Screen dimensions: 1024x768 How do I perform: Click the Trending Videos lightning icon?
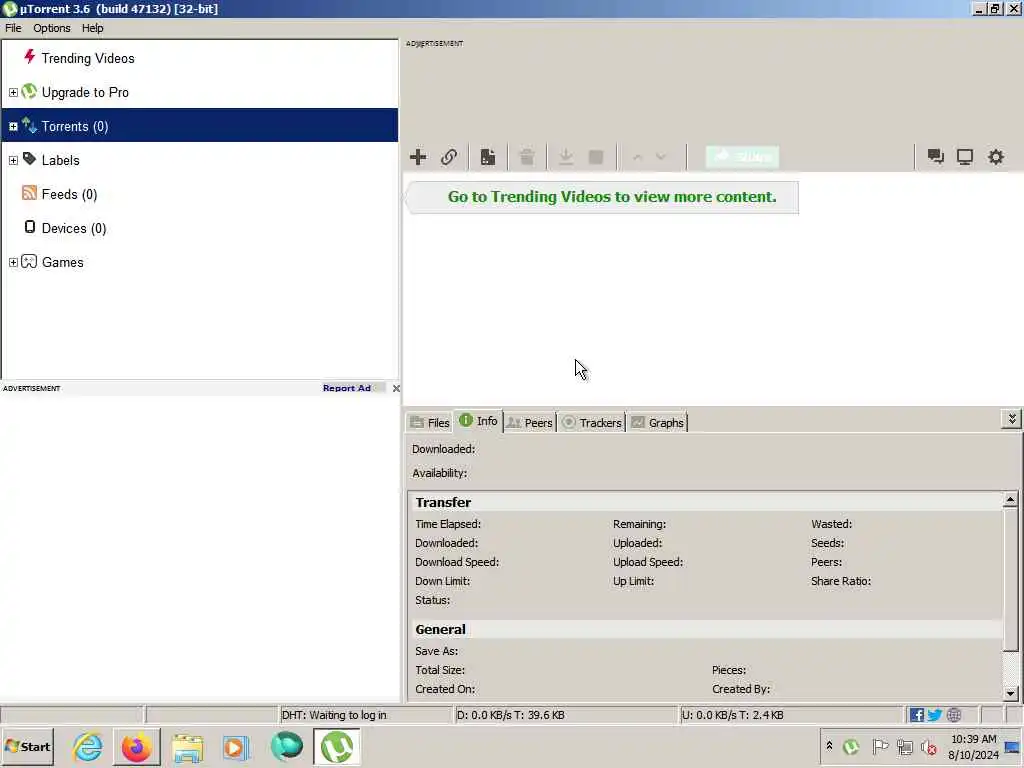click(x=29, y=56)
